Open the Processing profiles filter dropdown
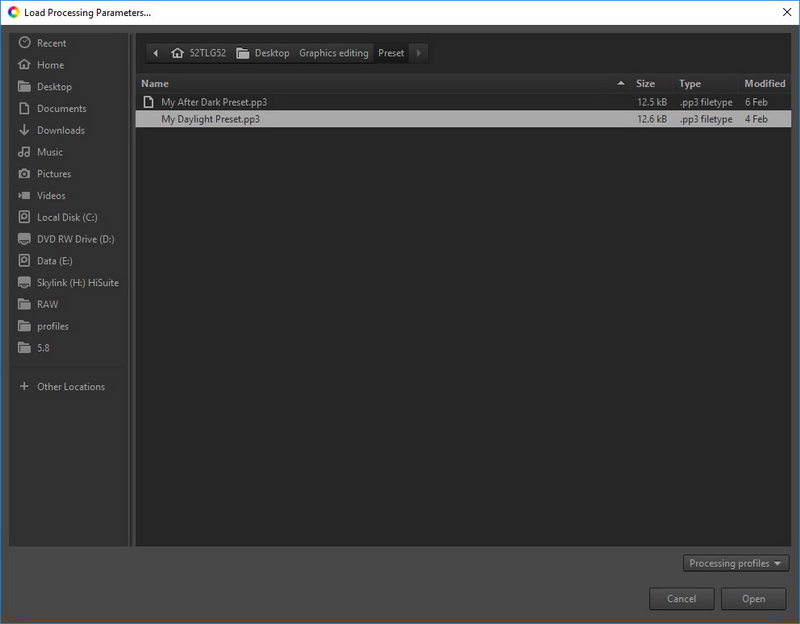The image size is (800, 624). (737, 563)
